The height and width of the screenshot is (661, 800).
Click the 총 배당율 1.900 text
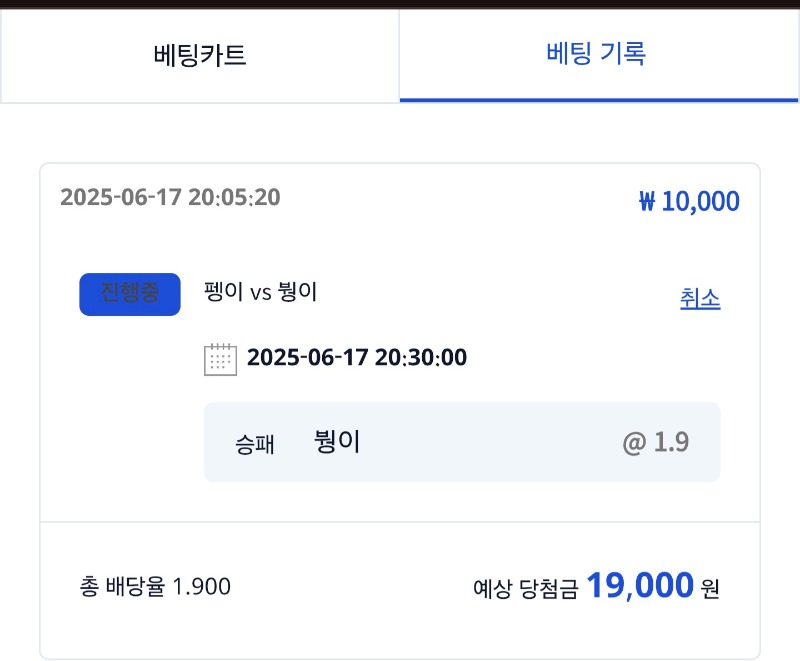pos(155,587)
